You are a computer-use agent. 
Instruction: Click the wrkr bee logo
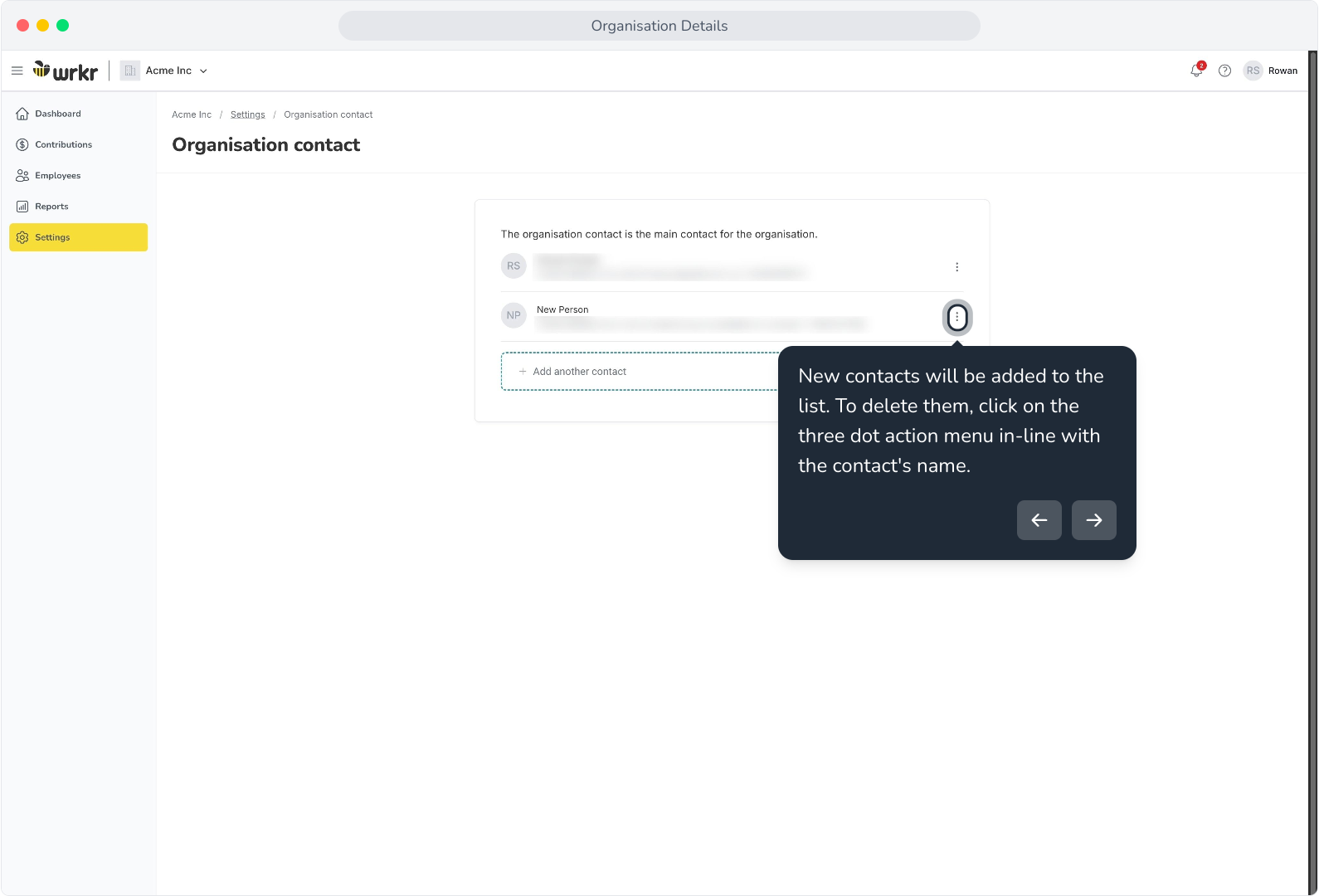click(66, 71)
